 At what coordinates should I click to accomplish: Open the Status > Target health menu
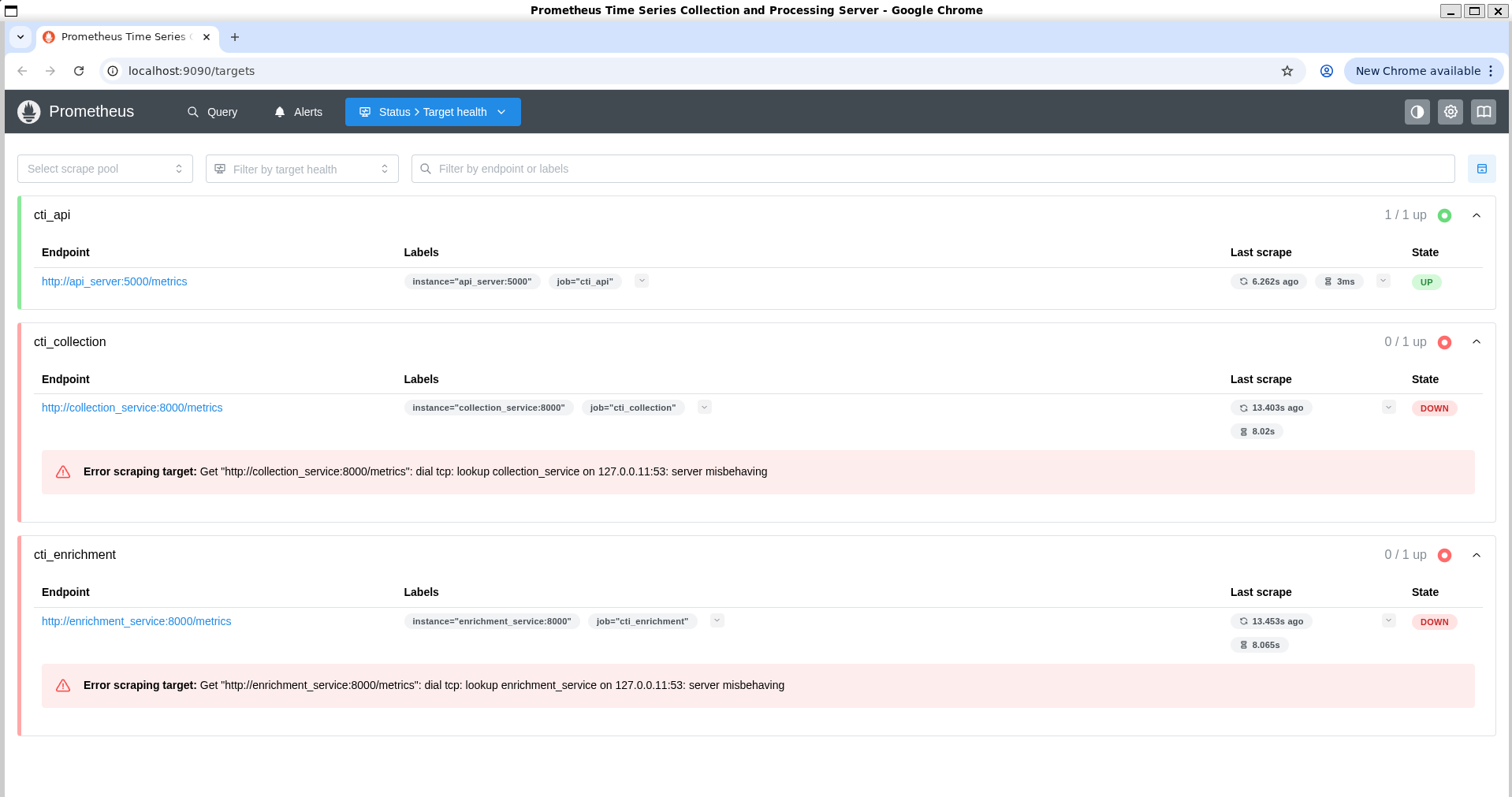433,112
